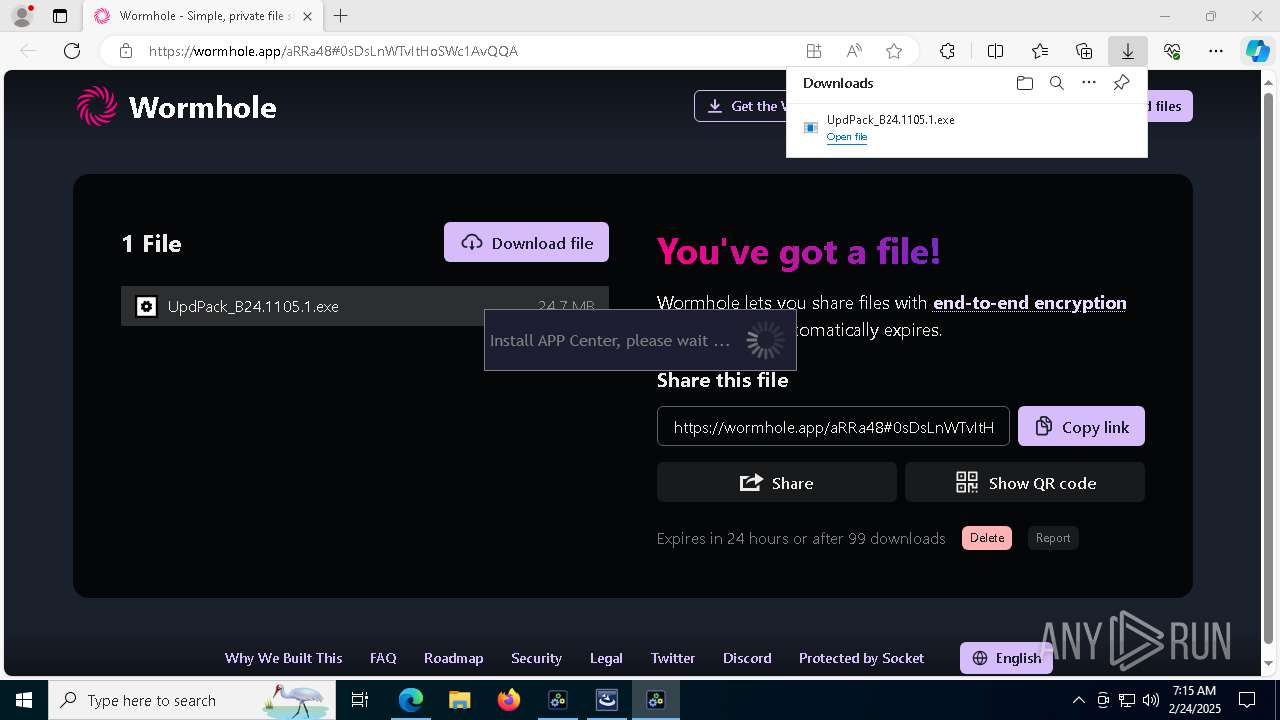Click the Wormhole logo in header

pyautogui.click(x=177, y=107)
